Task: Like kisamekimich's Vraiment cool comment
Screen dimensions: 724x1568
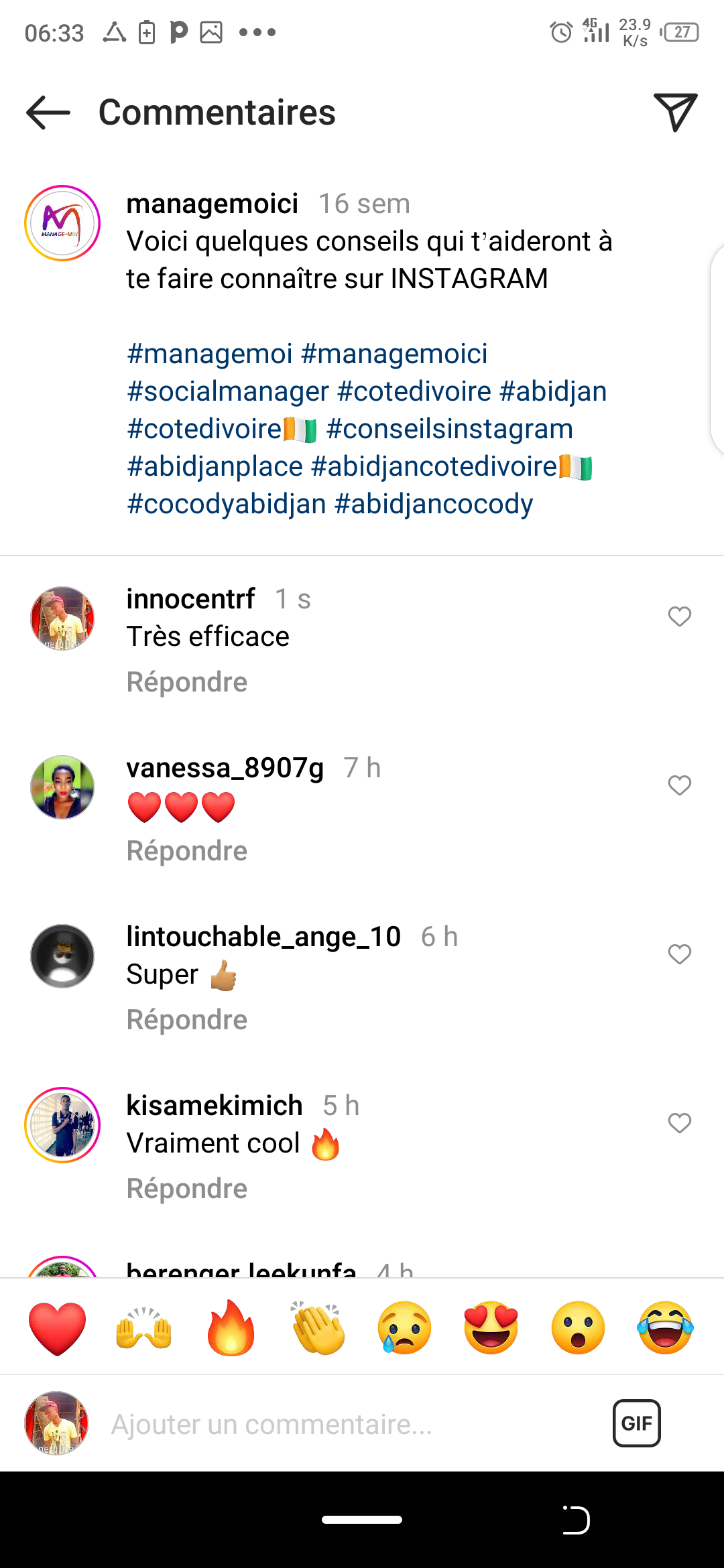Action: (x=679, y=1123)
